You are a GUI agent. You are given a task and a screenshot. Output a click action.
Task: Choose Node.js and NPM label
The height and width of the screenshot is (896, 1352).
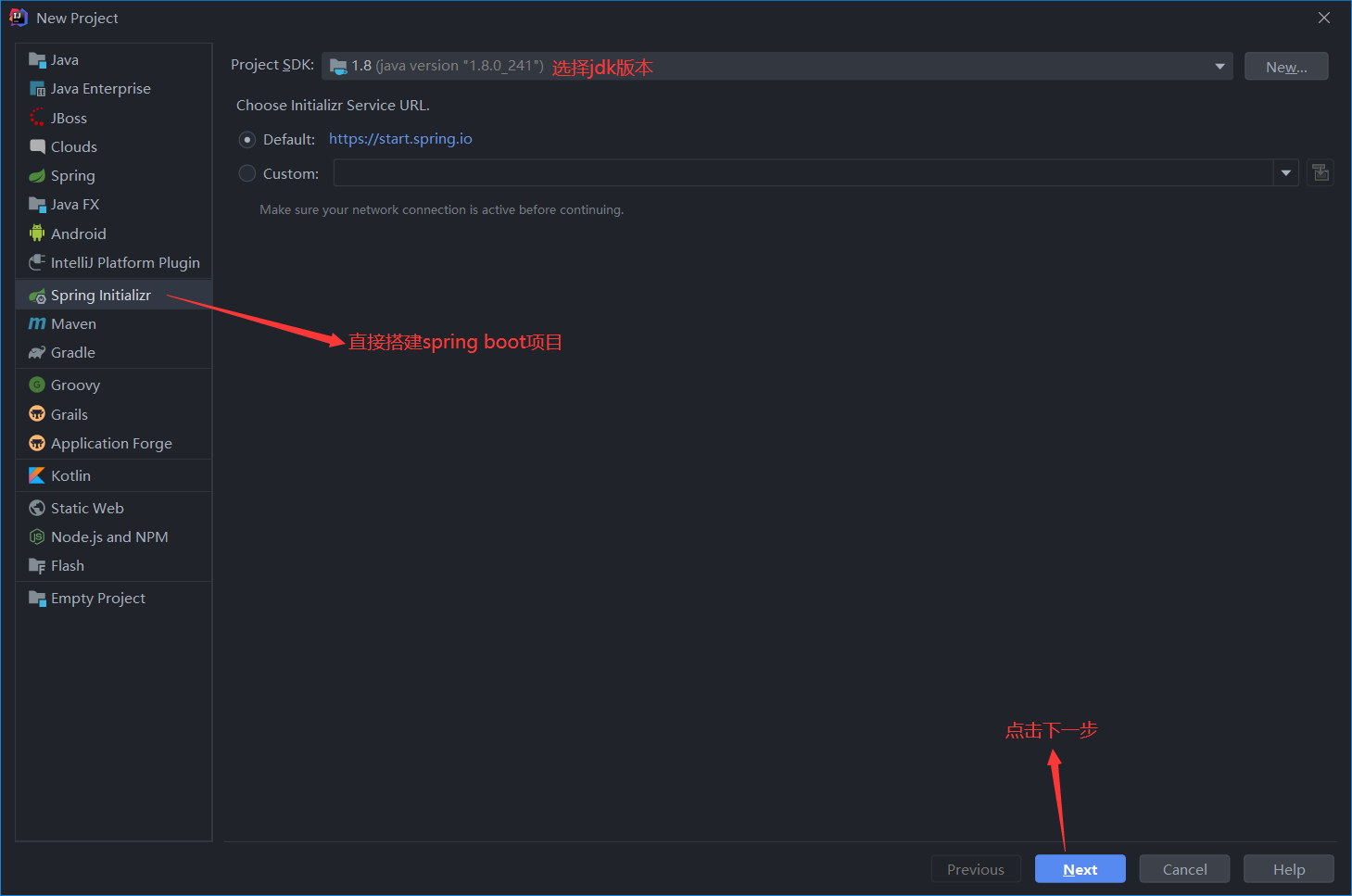pyautogui.click(x=109, y=537)
